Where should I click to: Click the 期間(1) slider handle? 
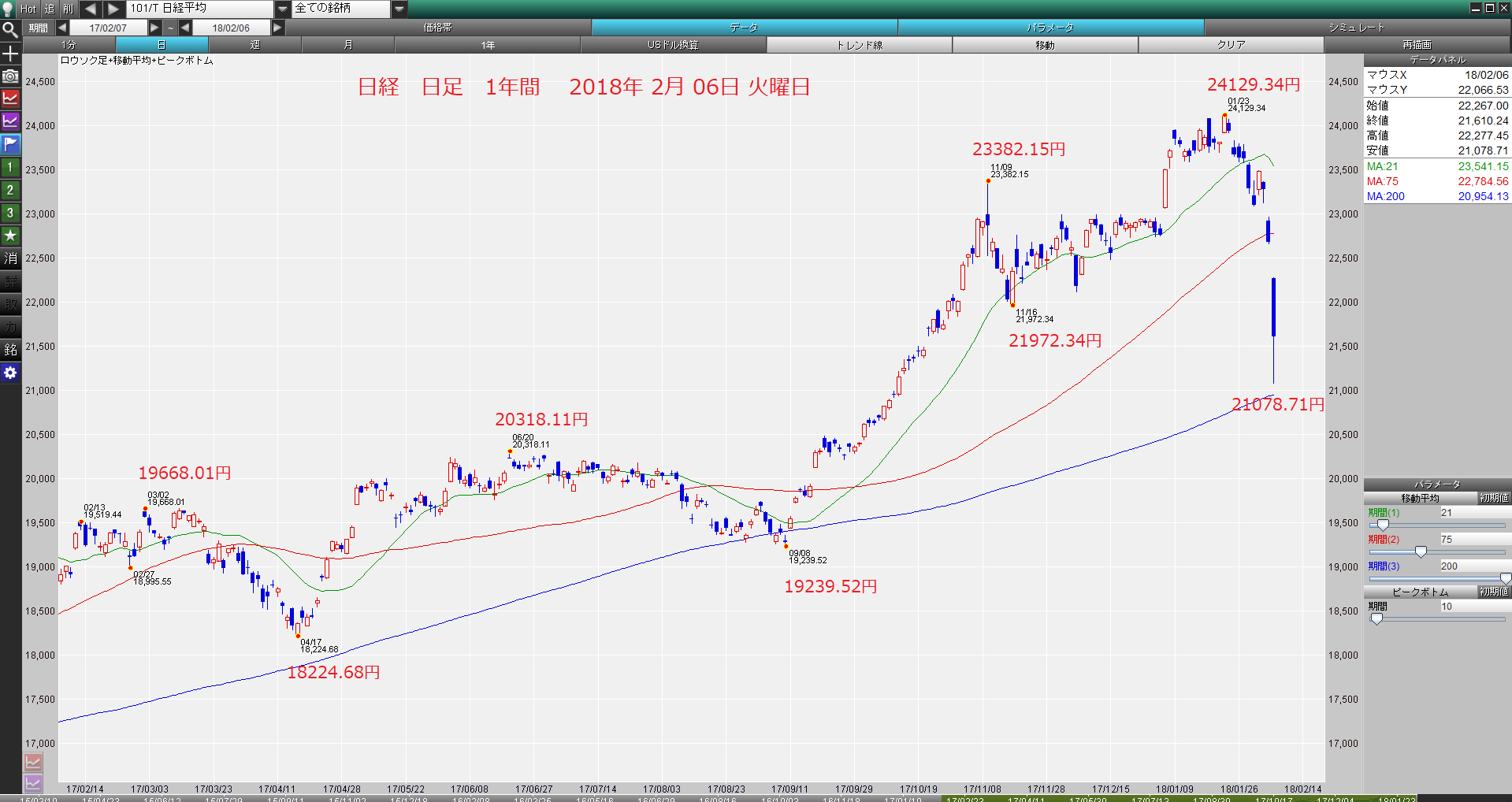pyautogui.click(x=1383, y=525)
